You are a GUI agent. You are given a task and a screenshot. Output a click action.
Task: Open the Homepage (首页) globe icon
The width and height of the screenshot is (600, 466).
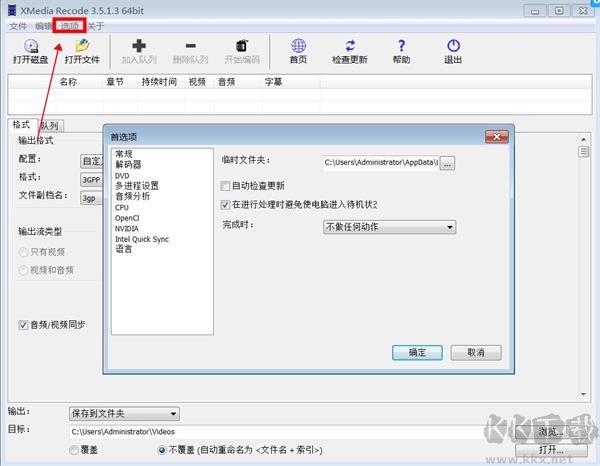tap(298, 46)
